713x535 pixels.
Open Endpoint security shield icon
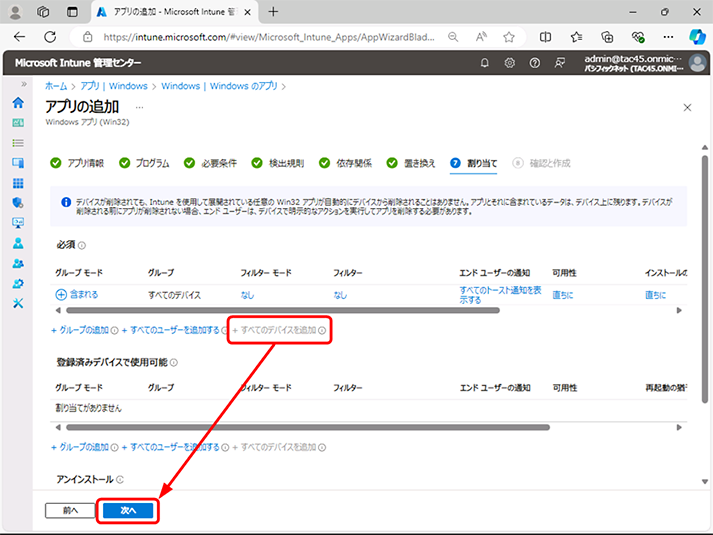[18, 203]
